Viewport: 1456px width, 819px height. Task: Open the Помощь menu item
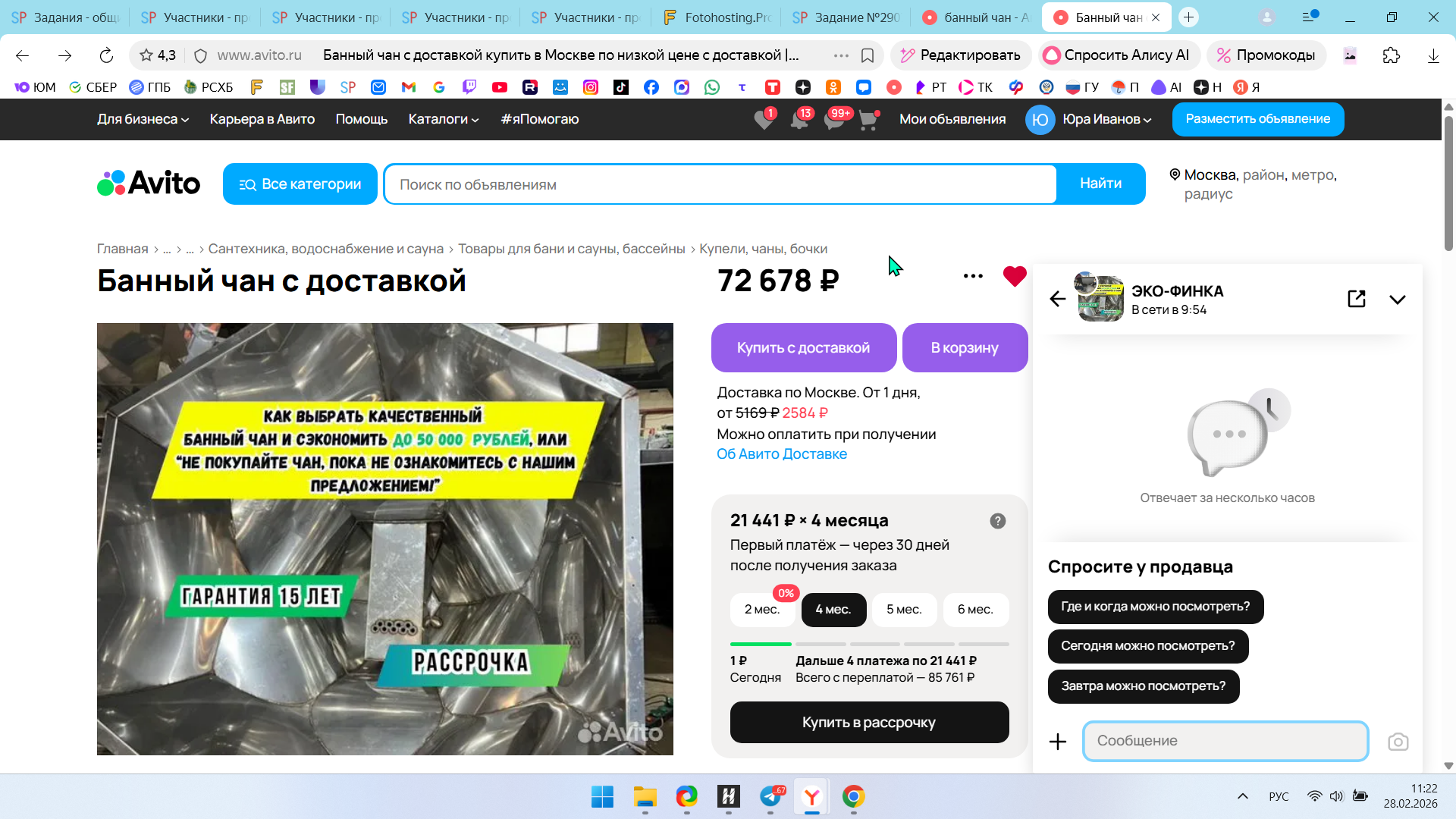[361, 119]
